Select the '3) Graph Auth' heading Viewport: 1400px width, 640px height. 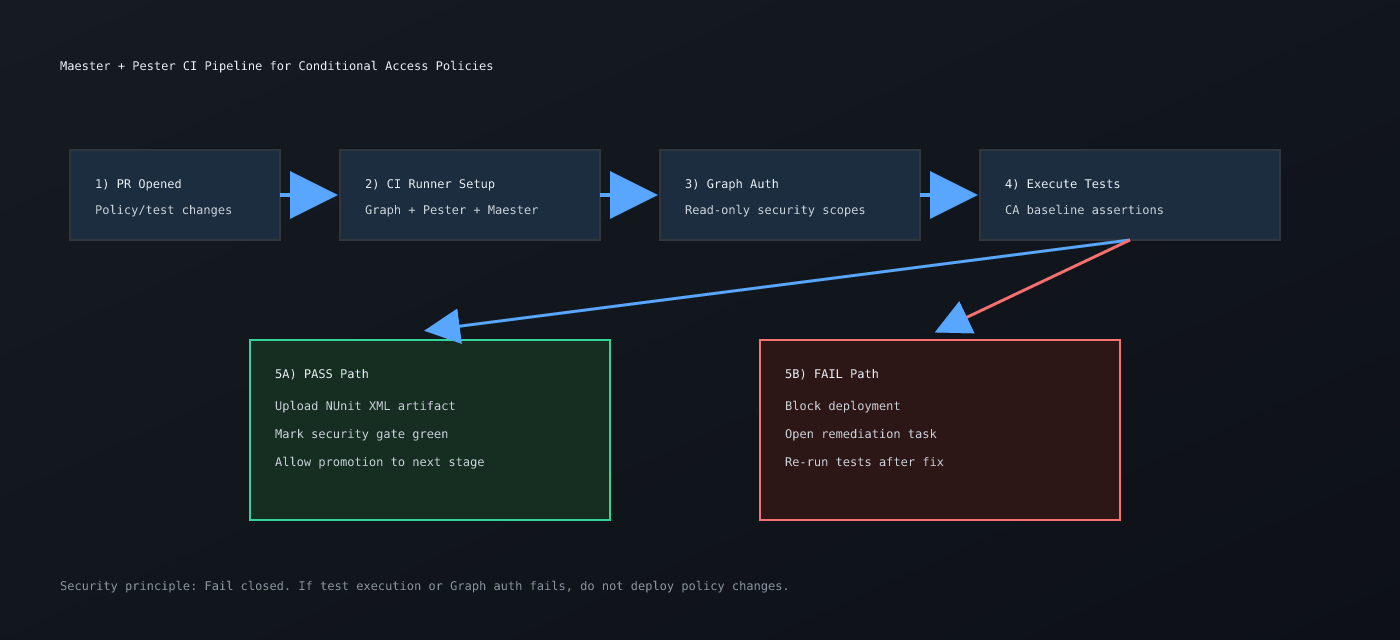pos(731,184)
